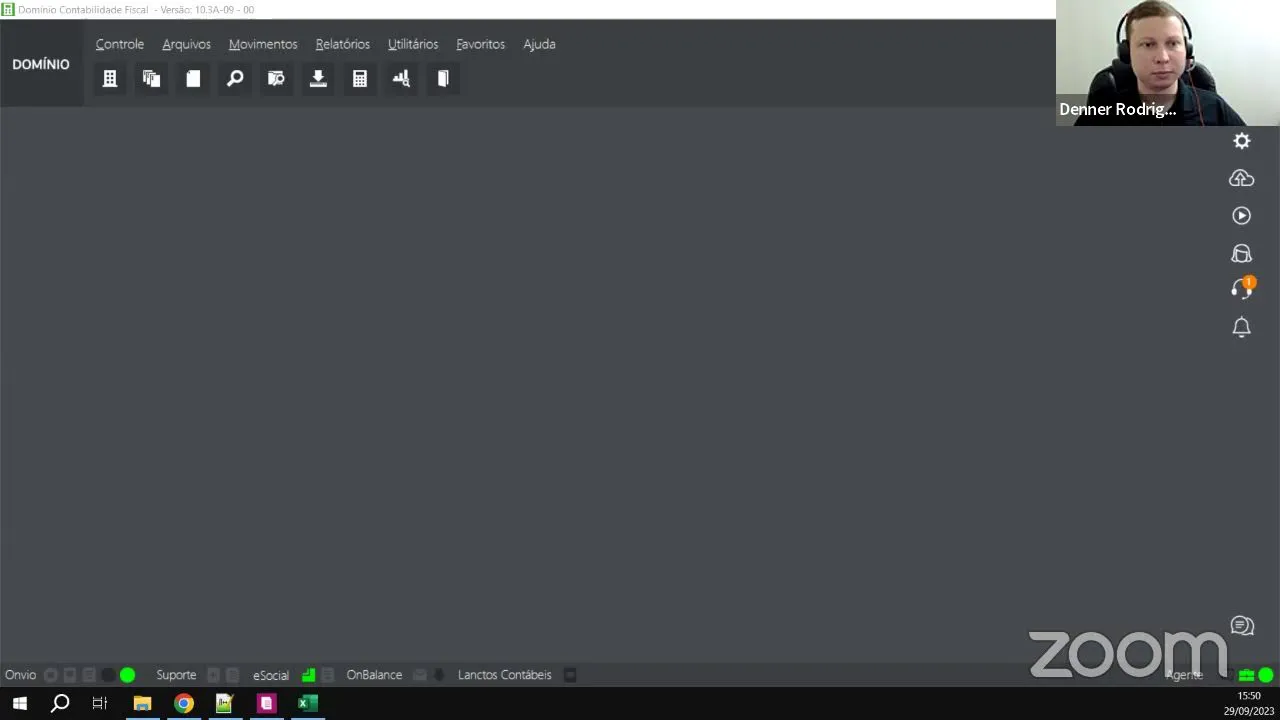Open Task View on the taskbar
This screenshot has height=720, width=1280.
coord(100,703)
